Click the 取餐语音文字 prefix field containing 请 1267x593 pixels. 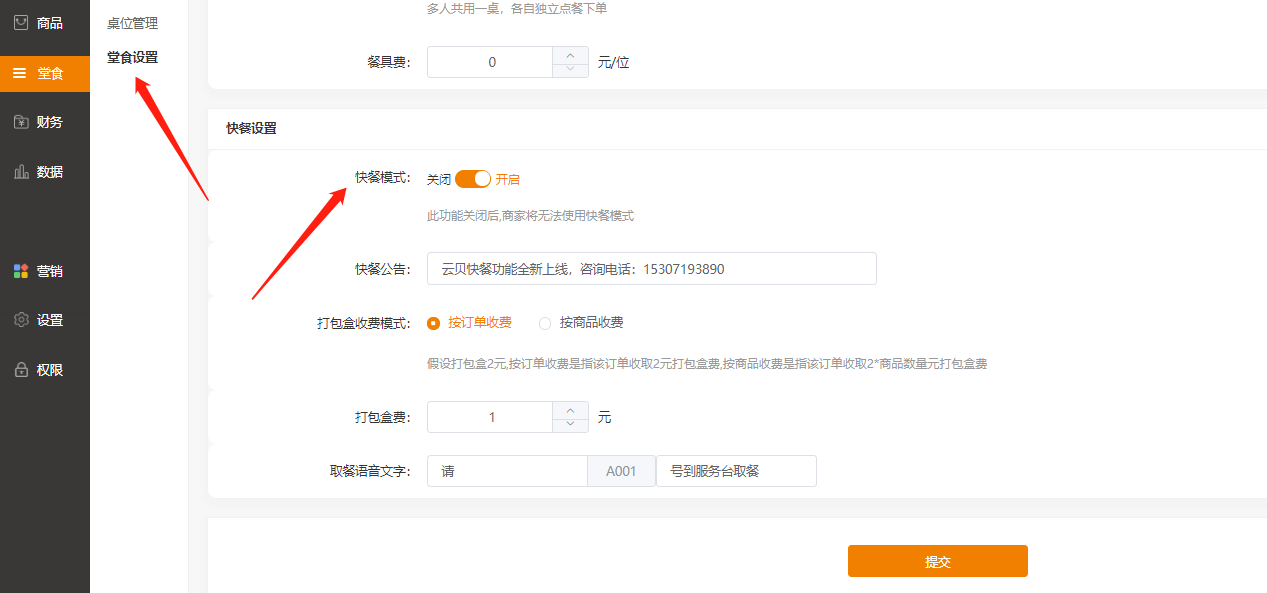[507, 471]
